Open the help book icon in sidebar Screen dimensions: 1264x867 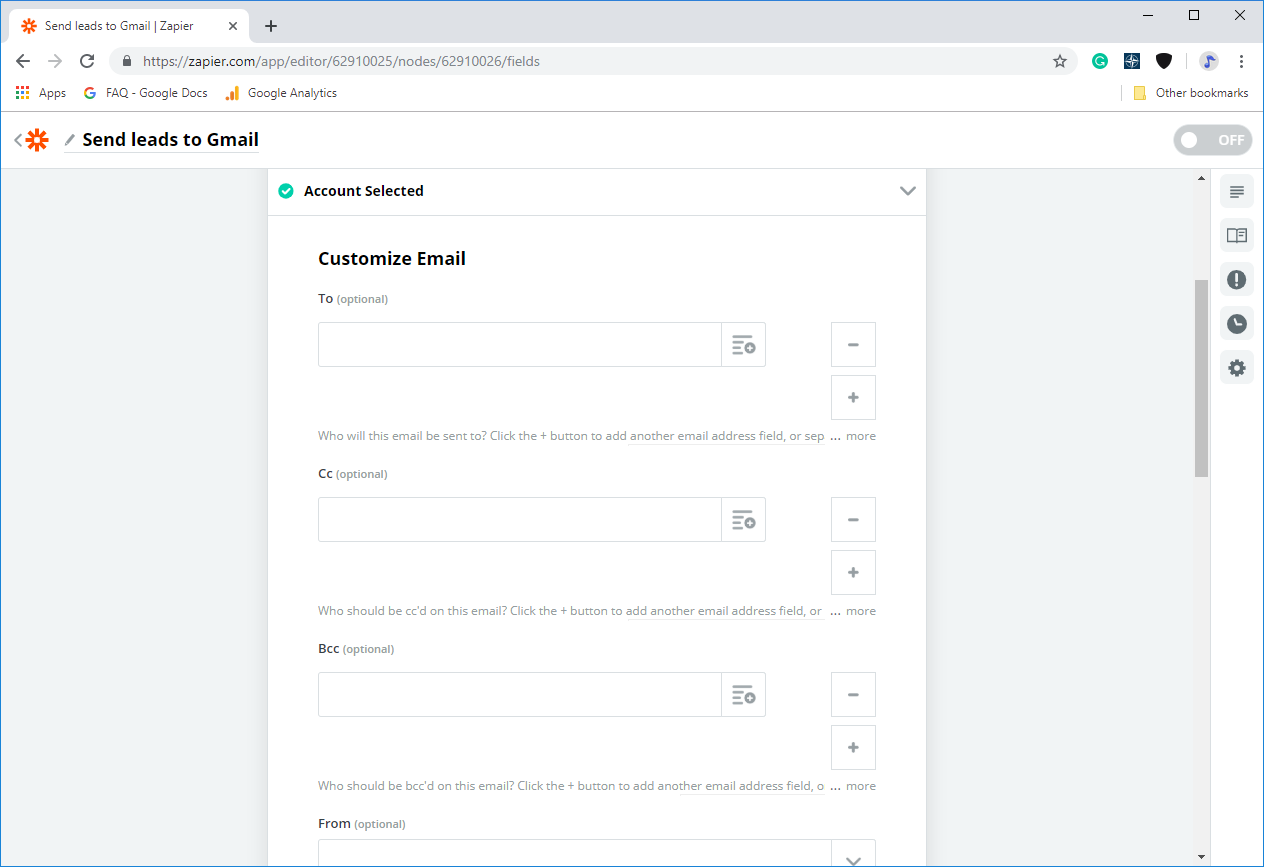coord(1237,236)
